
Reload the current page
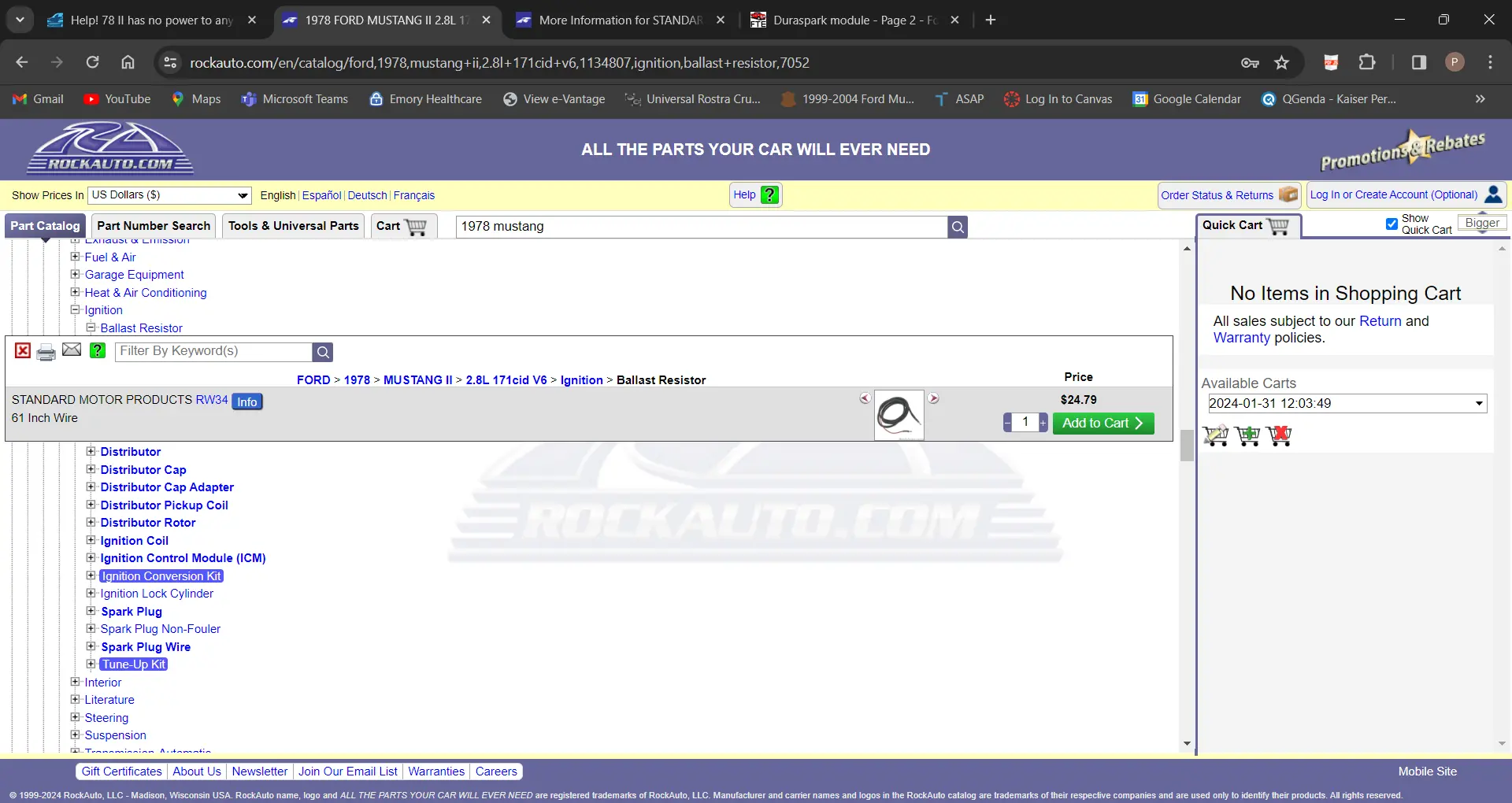(93, 63)
